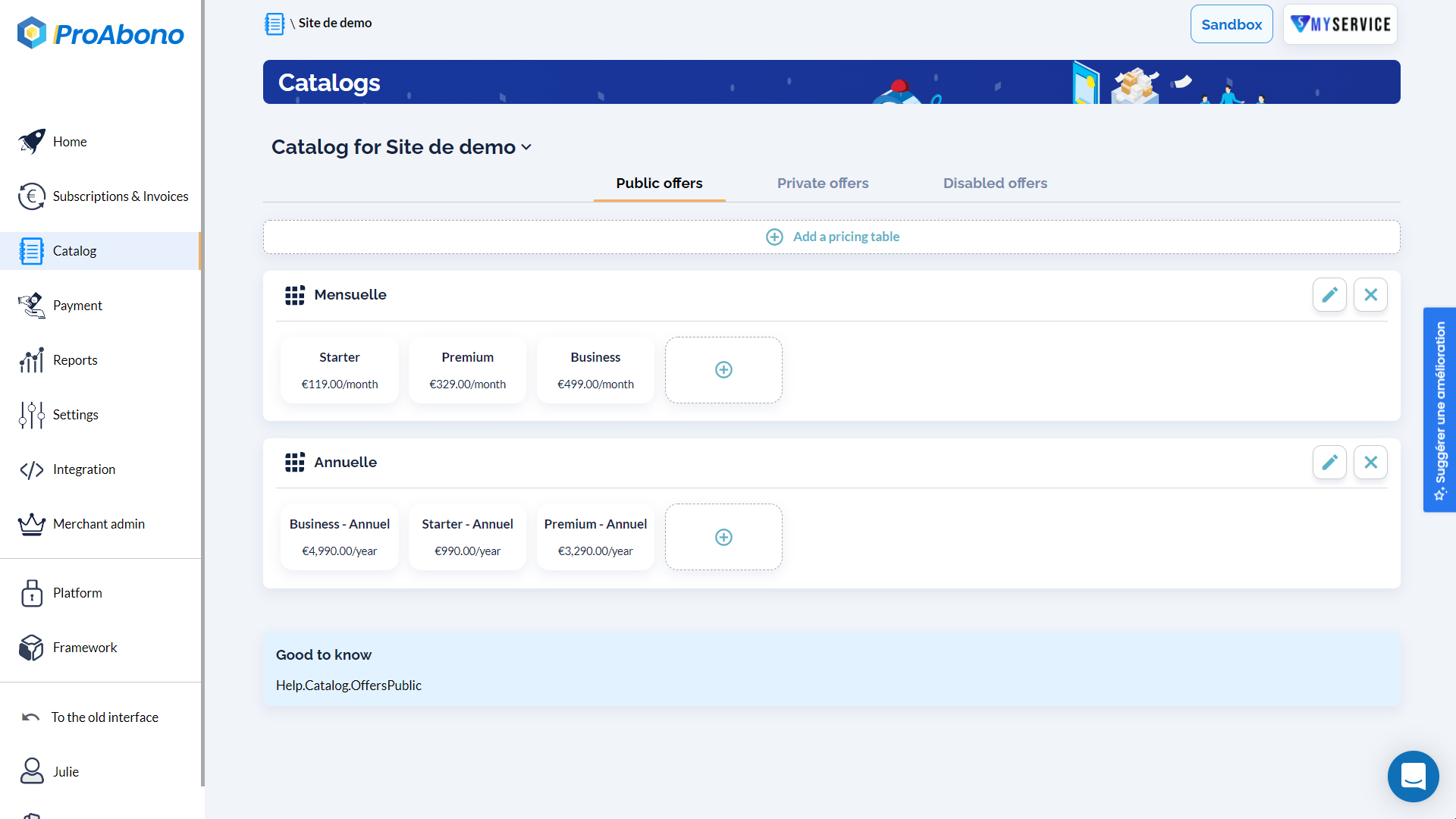Open the MyService account switcher

point(1340,24)
